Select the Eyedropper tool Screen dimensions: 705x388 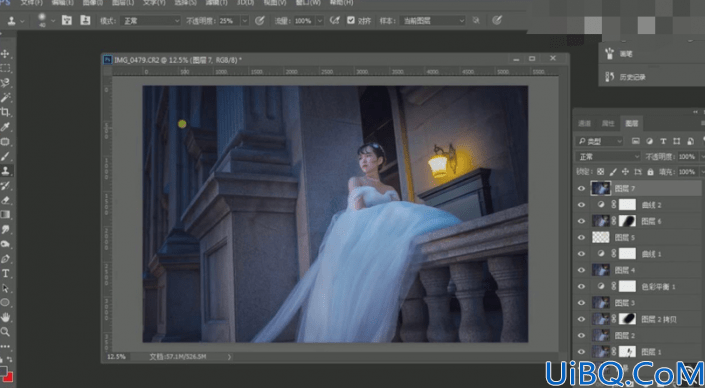5,127
